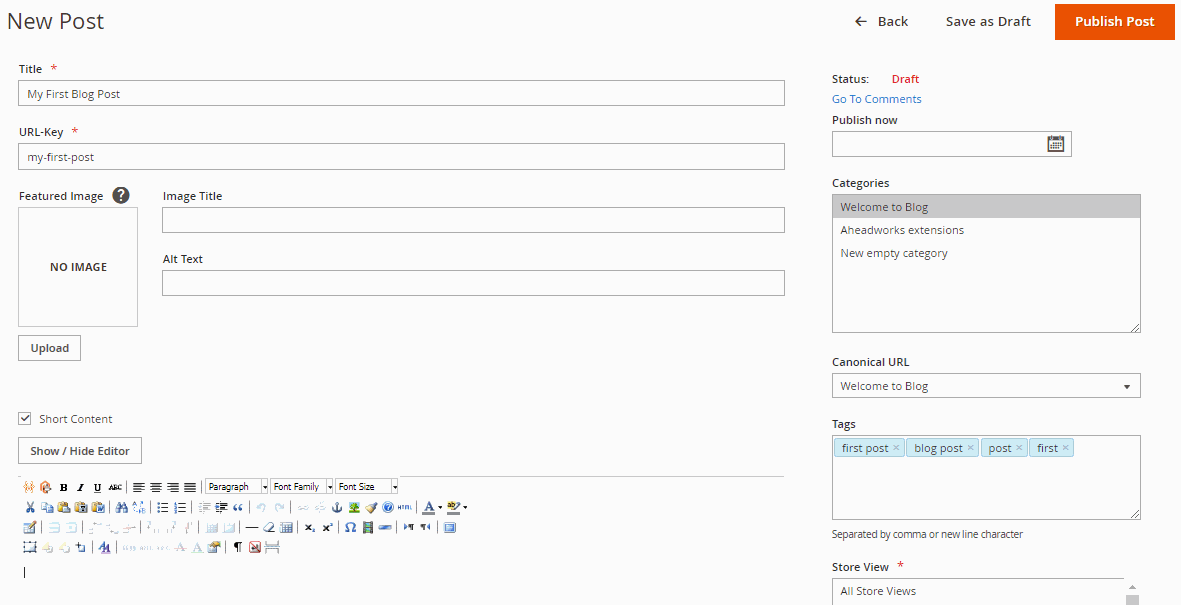Insert image using the picture icon
This screenshot has height=605, width=1181.
tap(354, 507)
